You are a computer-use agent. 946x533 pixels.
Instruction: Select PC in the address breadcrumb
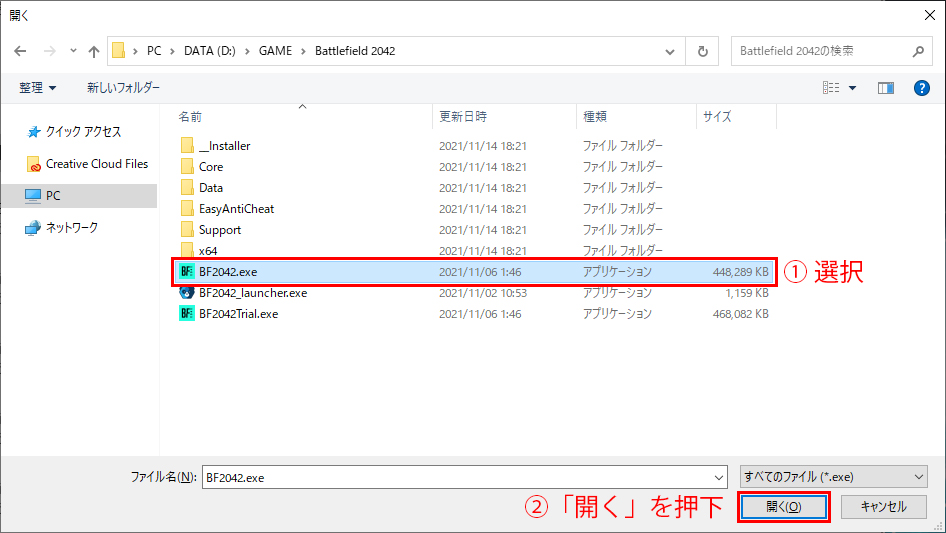click(154, 51)
